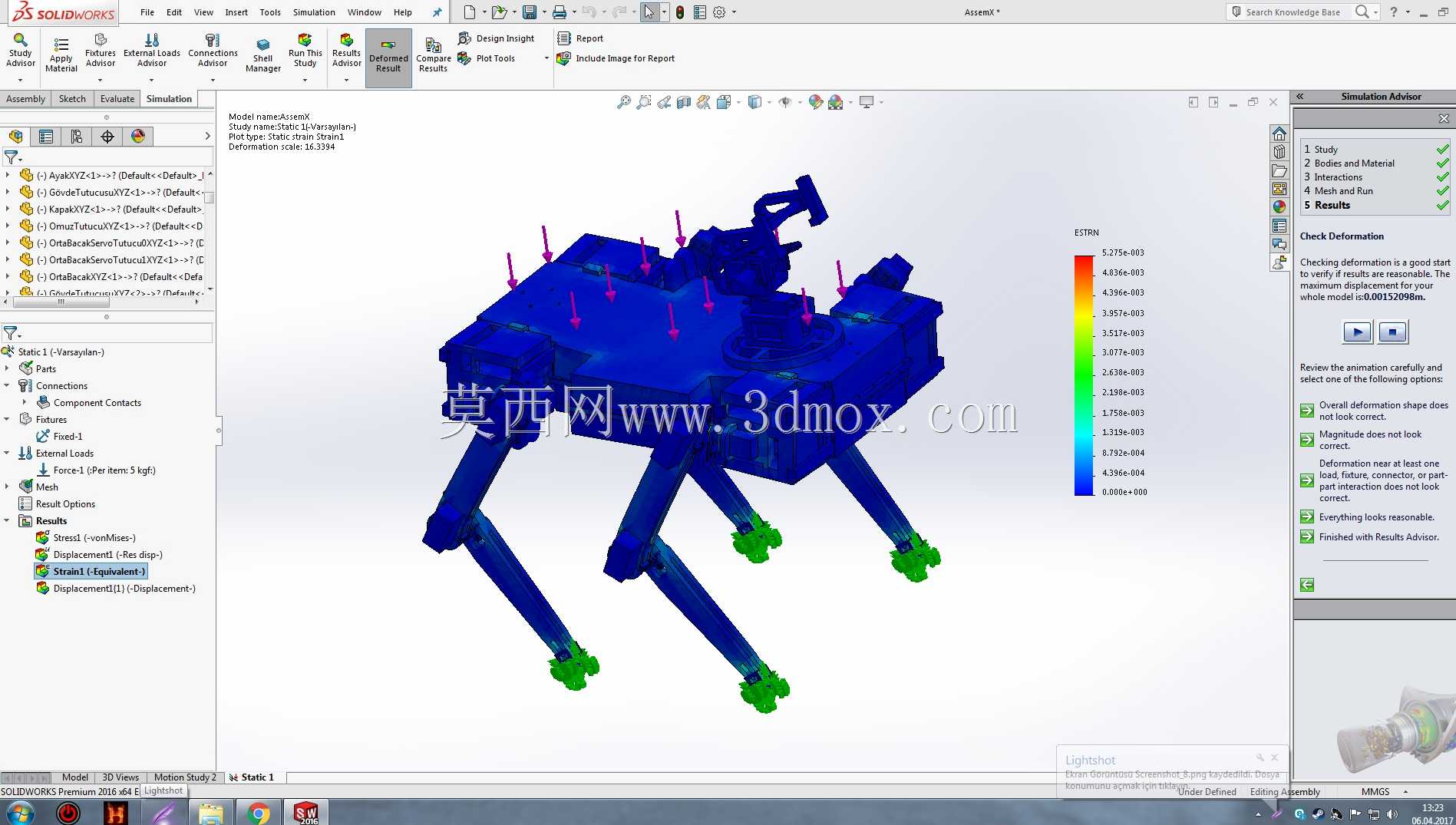Switch to the Assembly tab
The image size is (1456, 825).
pos(25,99)
